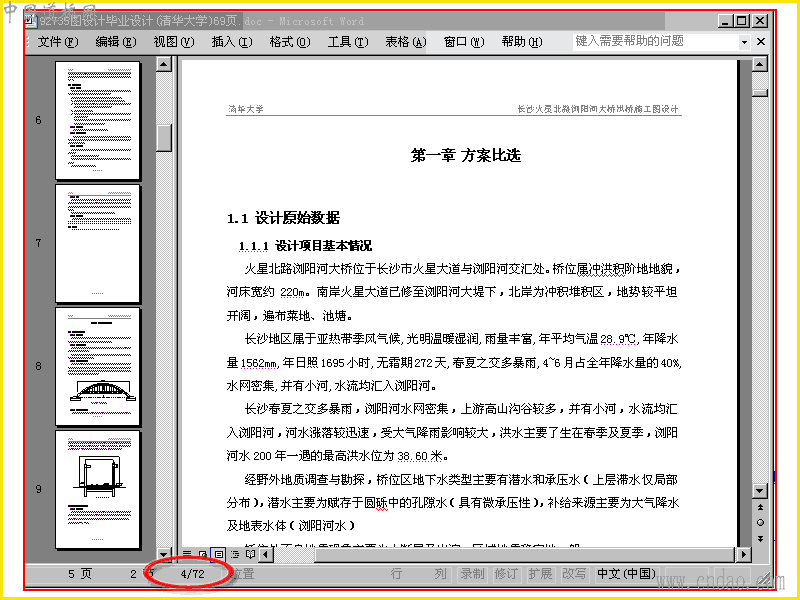Image resolution: width=800 pixels, height=600 pixels.
Task: Click the thumbnail pane scrollbar thumb
Action: pyautogui.click(x=164, y=138)
